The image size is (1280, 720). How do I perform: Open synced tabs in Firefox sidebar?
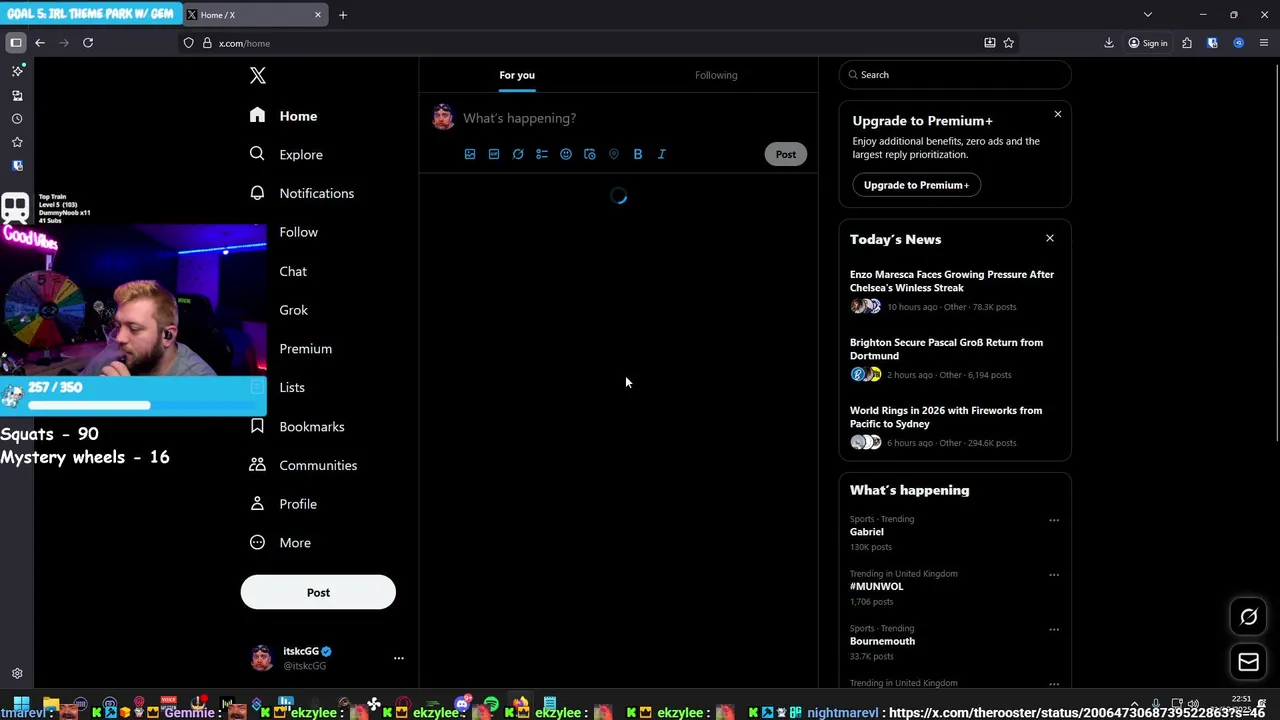click(x=17, y=95)
